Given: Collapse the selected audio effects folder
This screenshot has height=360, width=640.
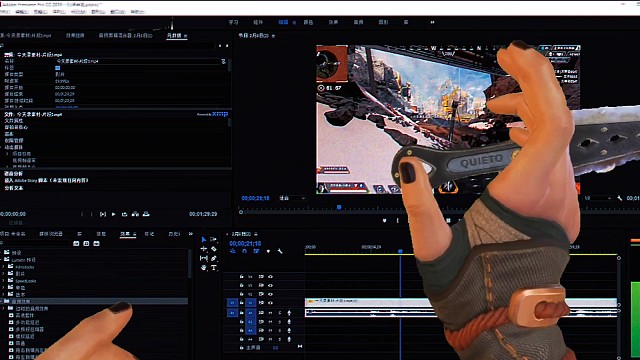Looking at the screenshot, I should click(1, 301).
